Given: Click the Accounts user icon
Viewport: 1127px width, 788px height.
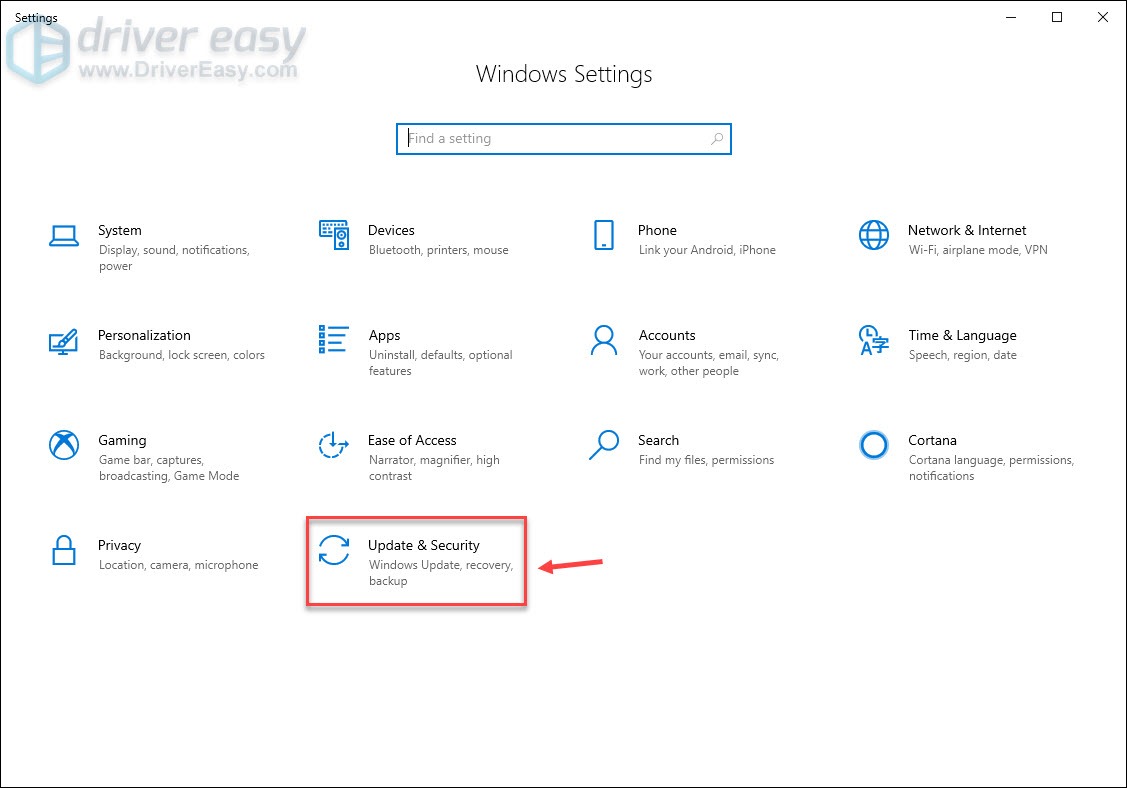Looking at the screenshot, I should [603, 340].
